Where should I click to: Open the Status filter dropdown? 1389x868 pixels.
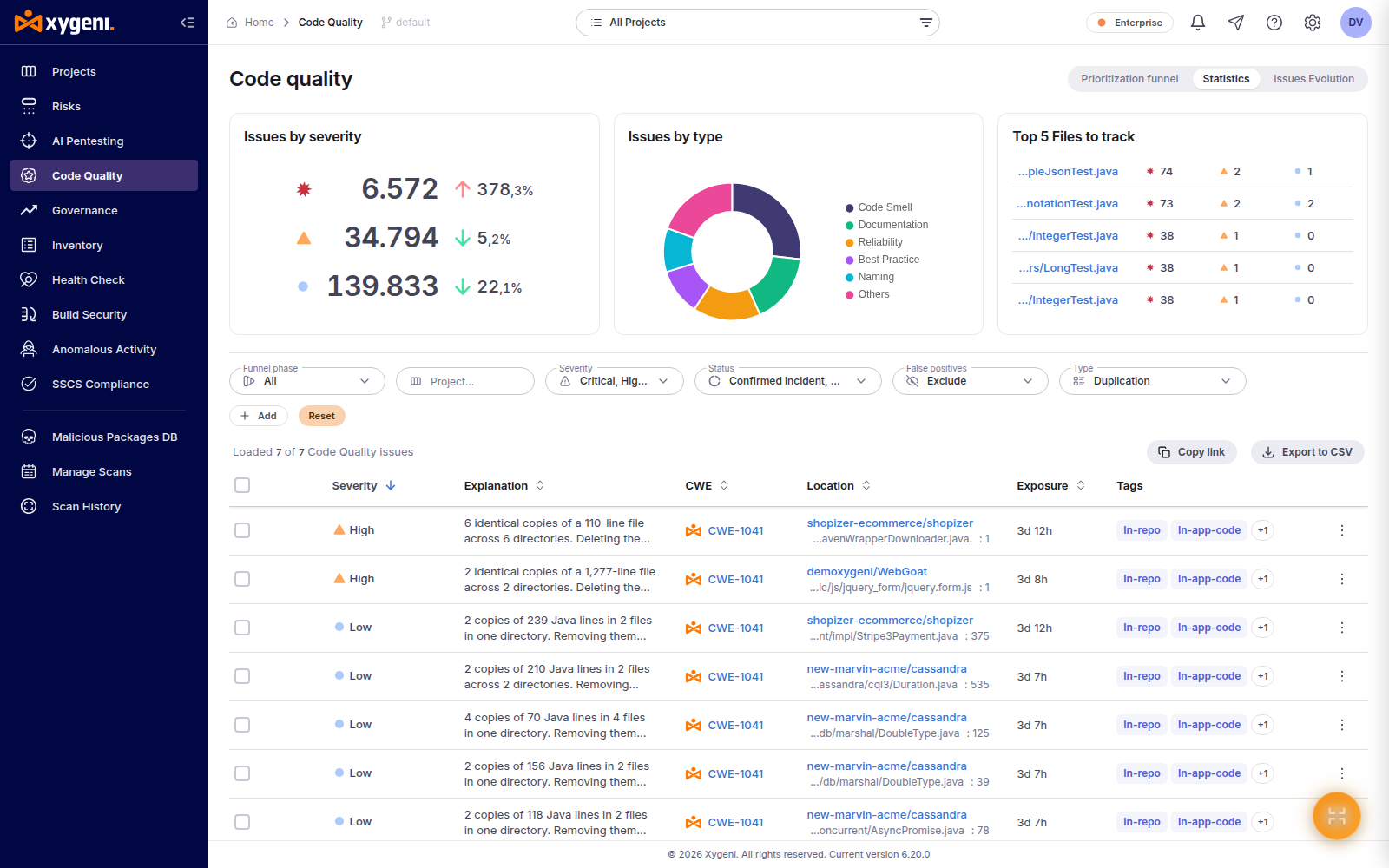click(x=788, y=381)
